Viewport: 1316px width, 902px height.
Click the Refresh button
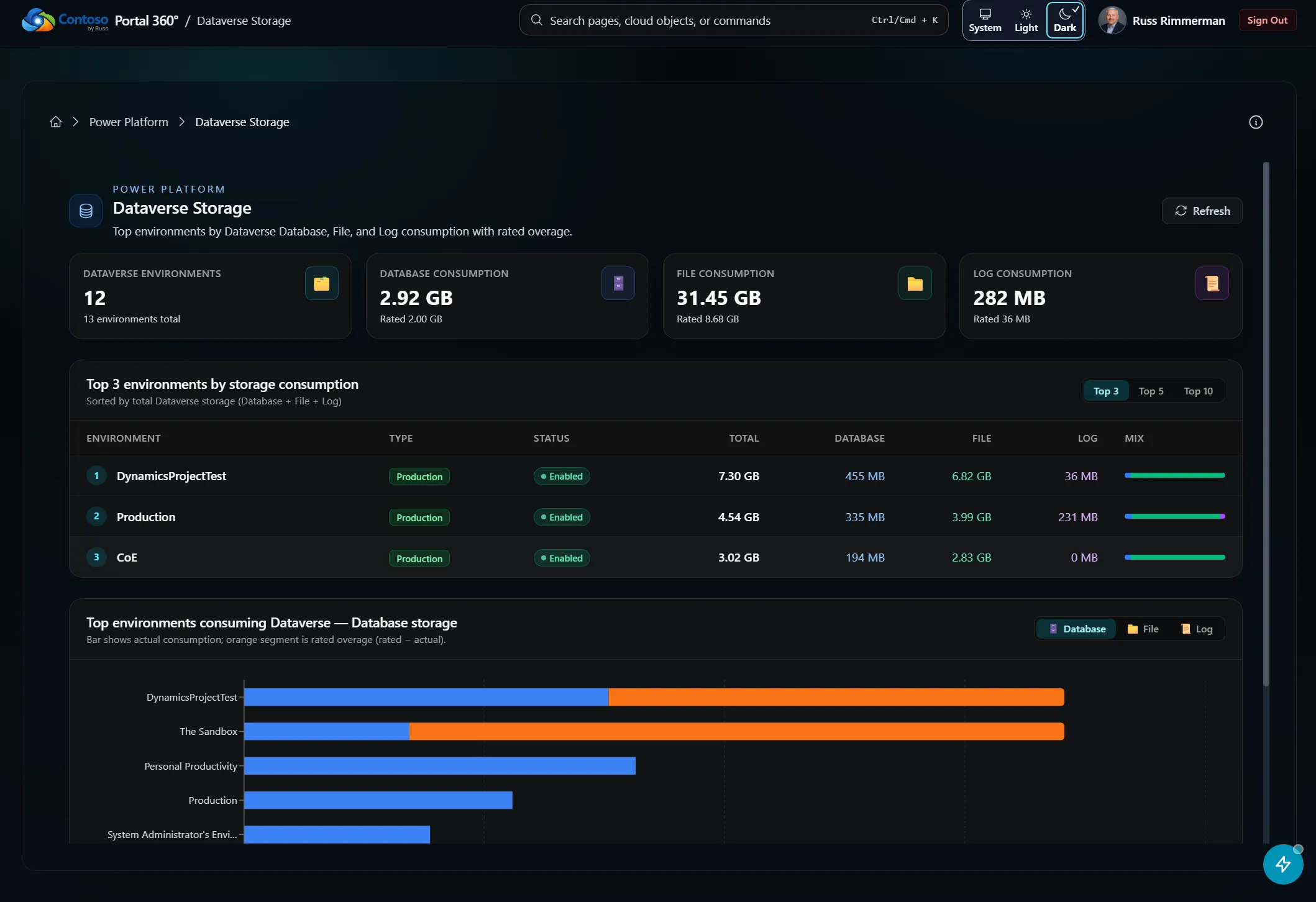click(x=1202, y=211)
